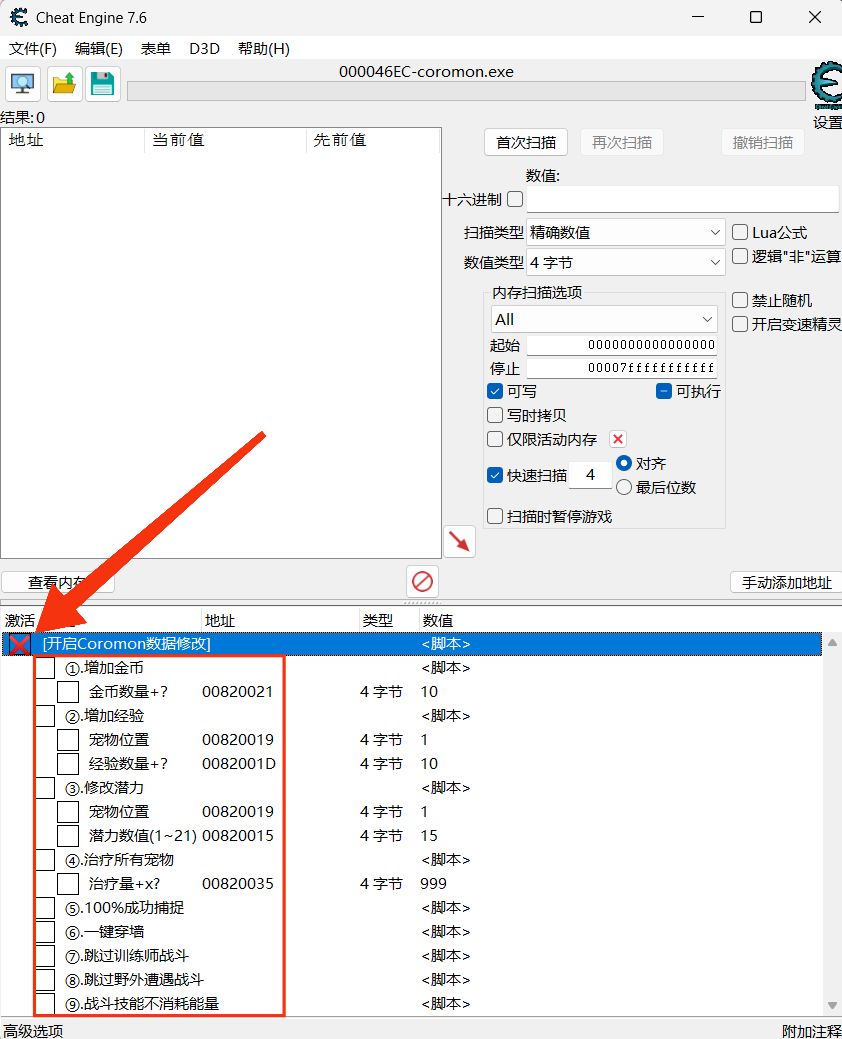
Task: Enable 扫描时暂停游戏 checkbox
Action: 495,516
